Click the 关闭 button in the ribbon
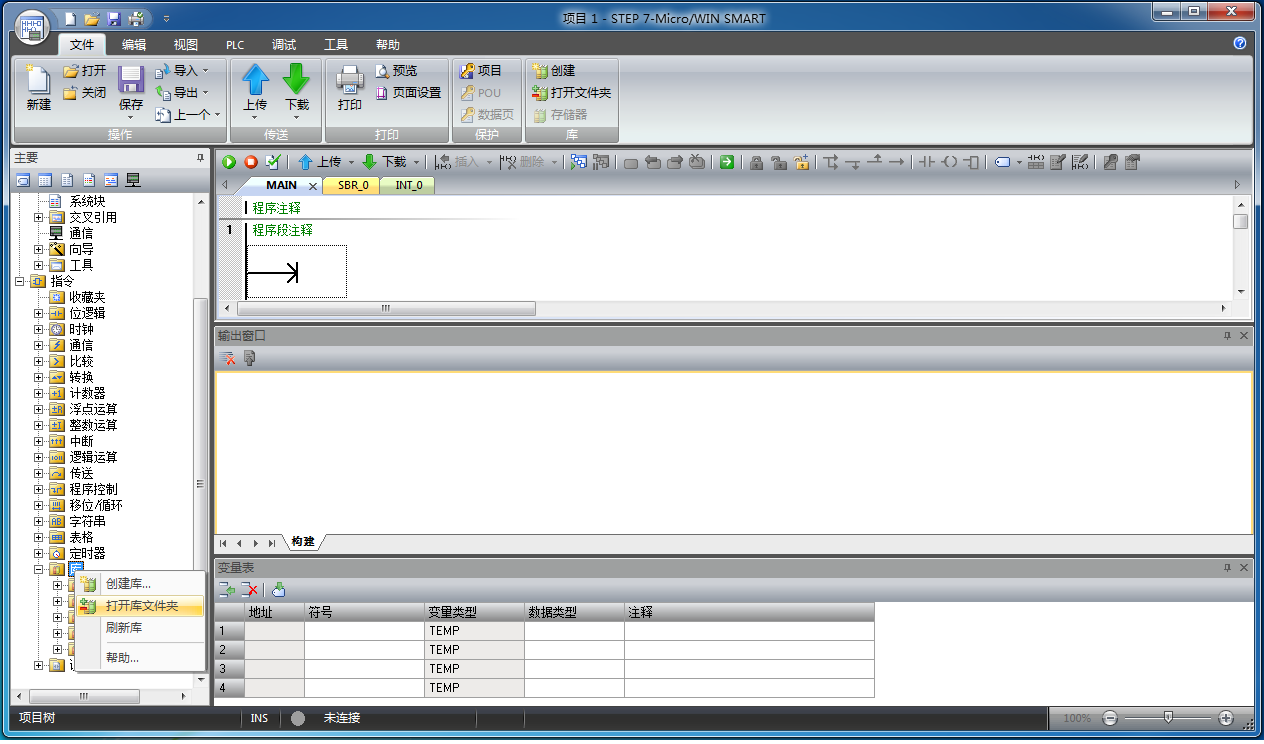The height and width of the screenshot is (744, 1264). coord(84,93)
